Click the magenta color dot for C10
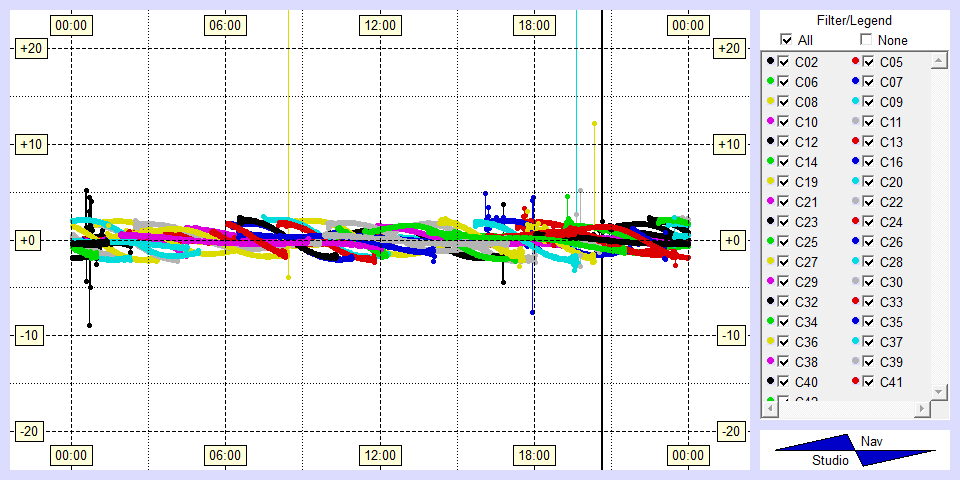The height and width of the screenshot is (480, 960). [x=770, y=122]
